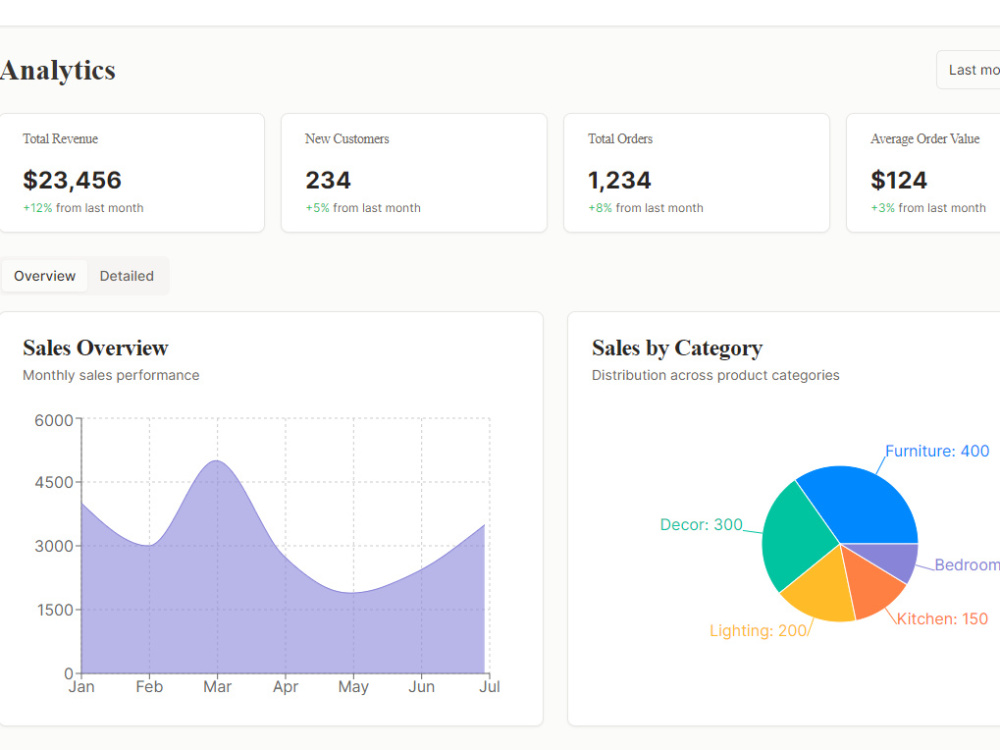This screenshot has width=1000, height=750.
Task: Click the 6000 y-axis label
Action: click(x=54, y=420)
